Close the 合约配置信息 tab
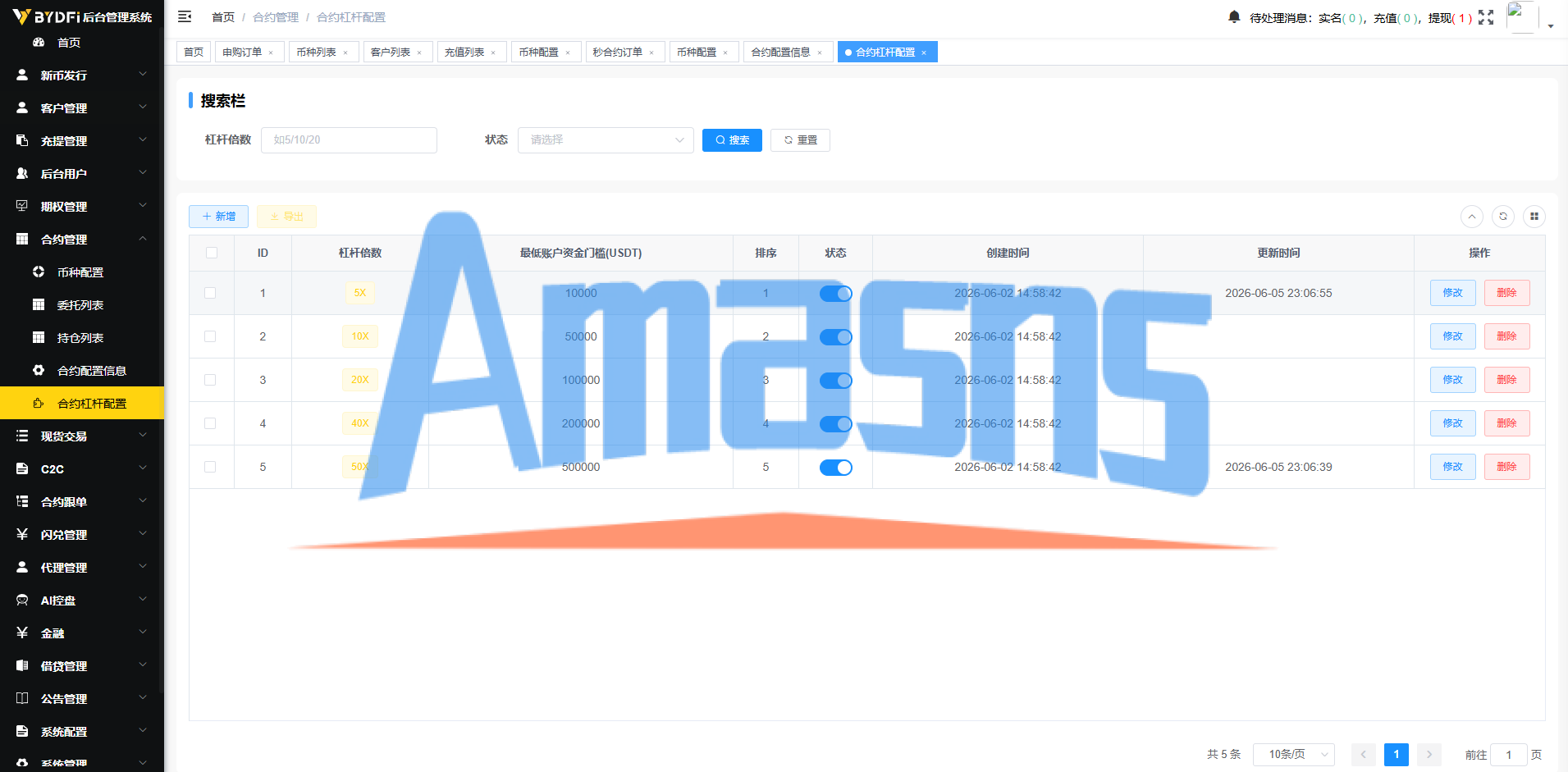 [820, 53]
